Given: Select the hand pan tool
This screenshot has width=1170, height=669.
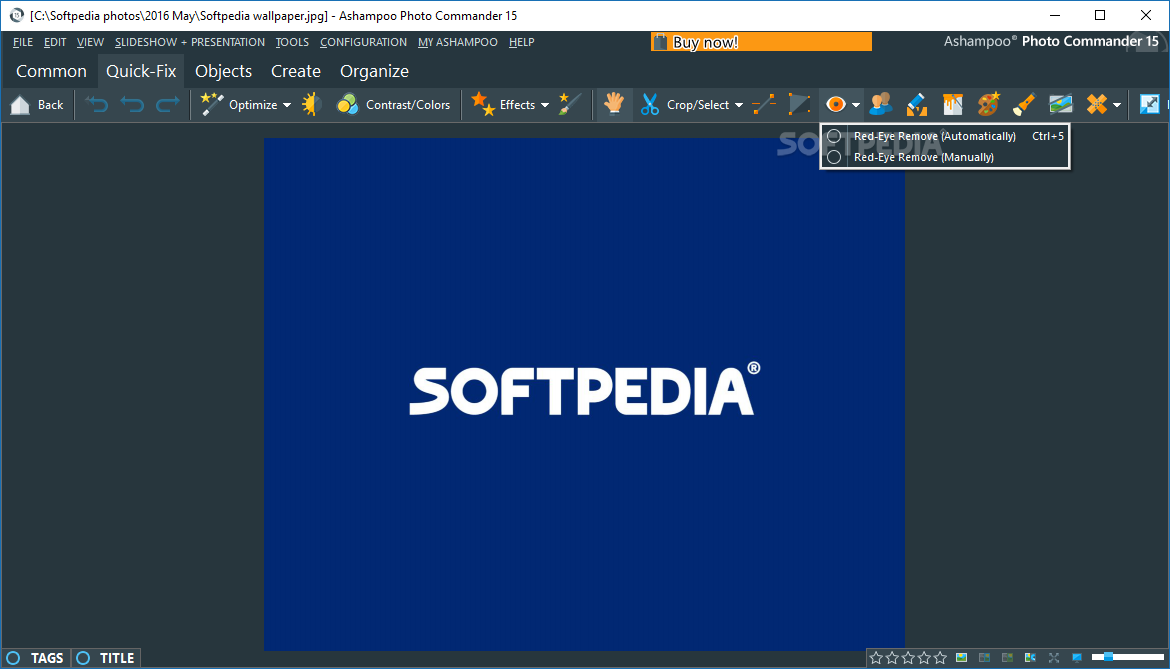Looking at the screenshot, I should (614, 104).
